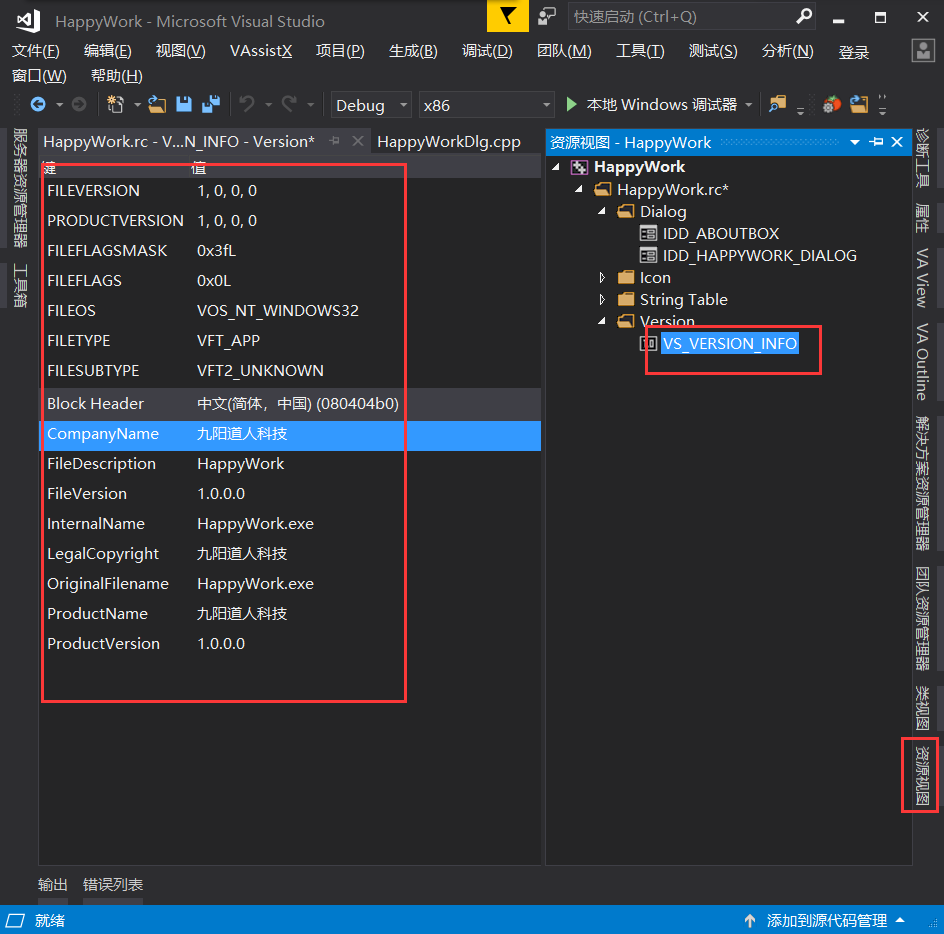Click the Visual Assist tomato icon

point(831,105)
